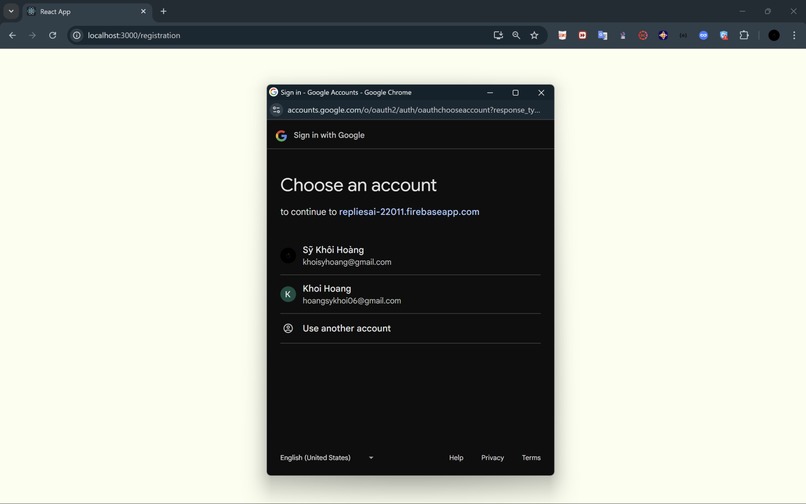Click the accounts.google.com popup URL

click(x=413, y=110)
